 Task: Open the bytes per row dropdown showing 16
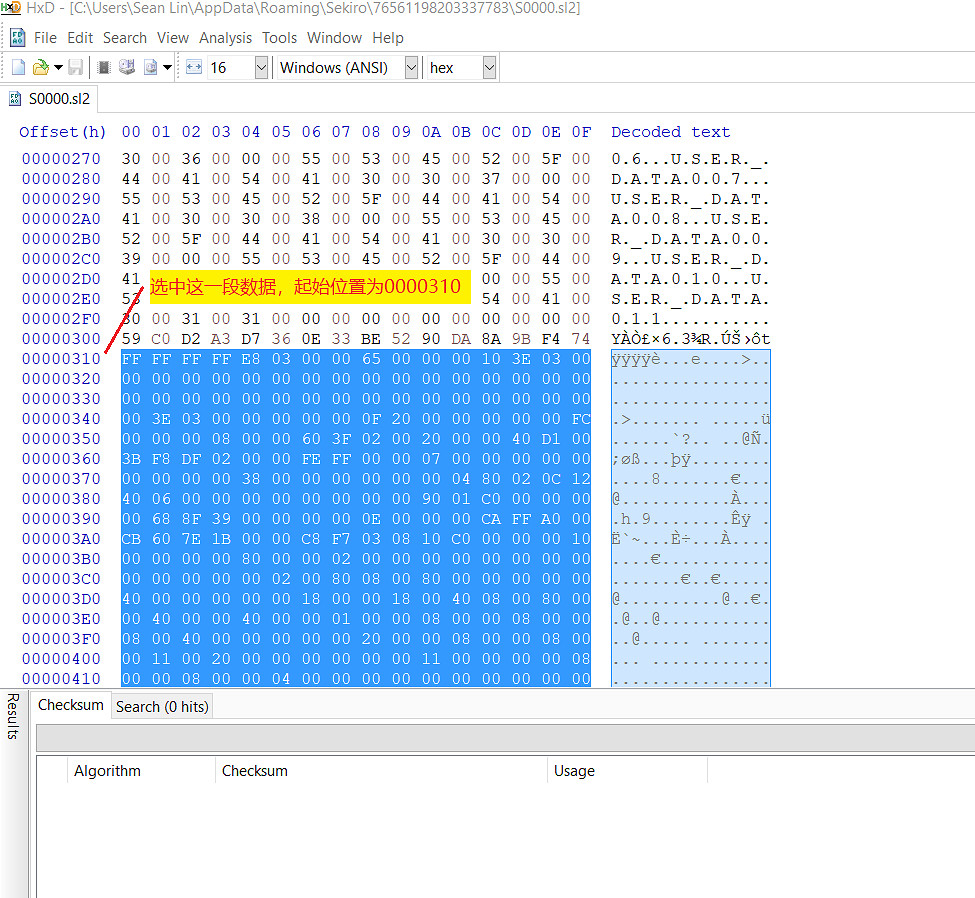tap(261, 68)
